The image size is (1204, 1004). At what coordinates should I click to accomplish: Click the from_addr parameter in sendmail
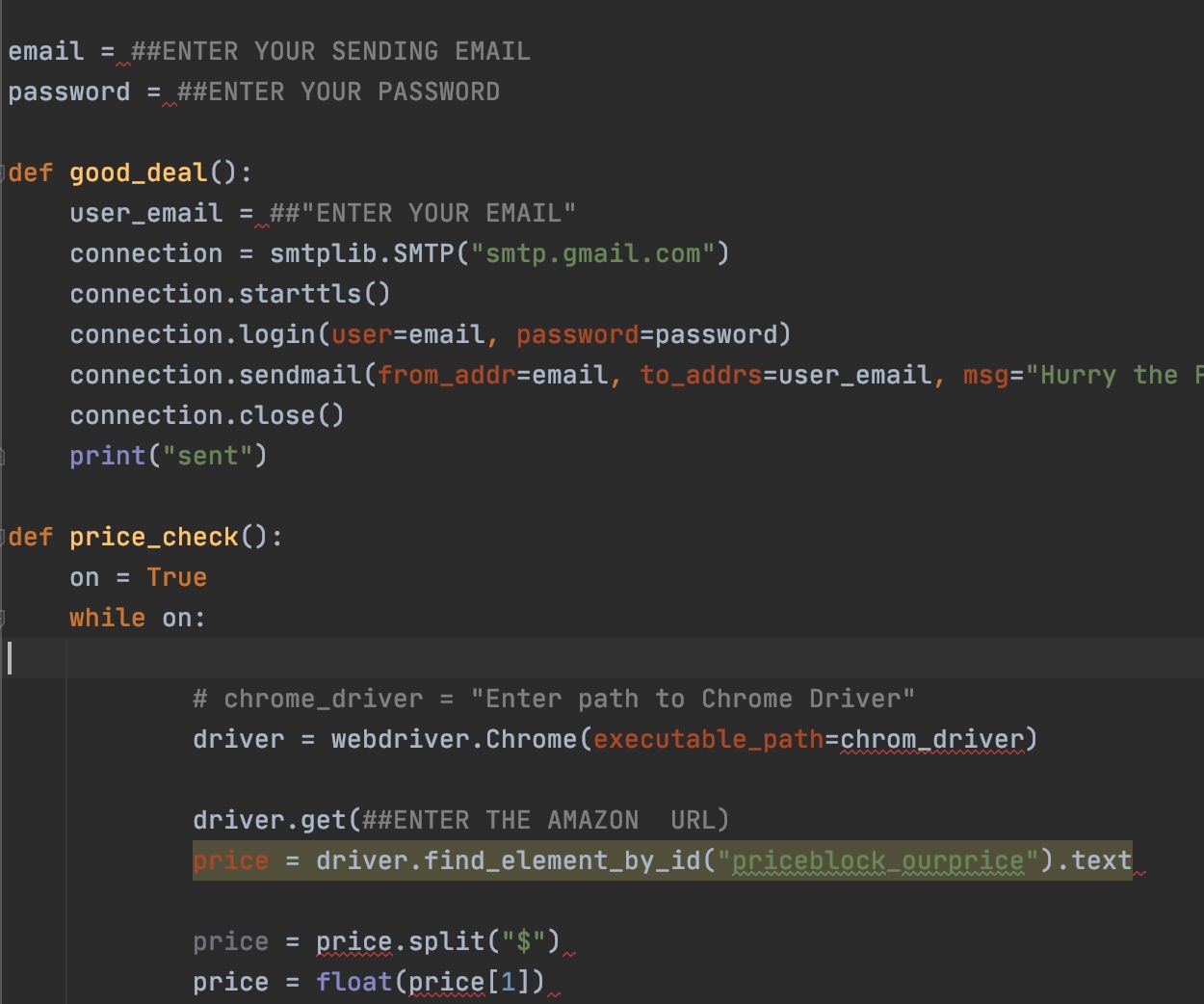(x=446, y=375)
